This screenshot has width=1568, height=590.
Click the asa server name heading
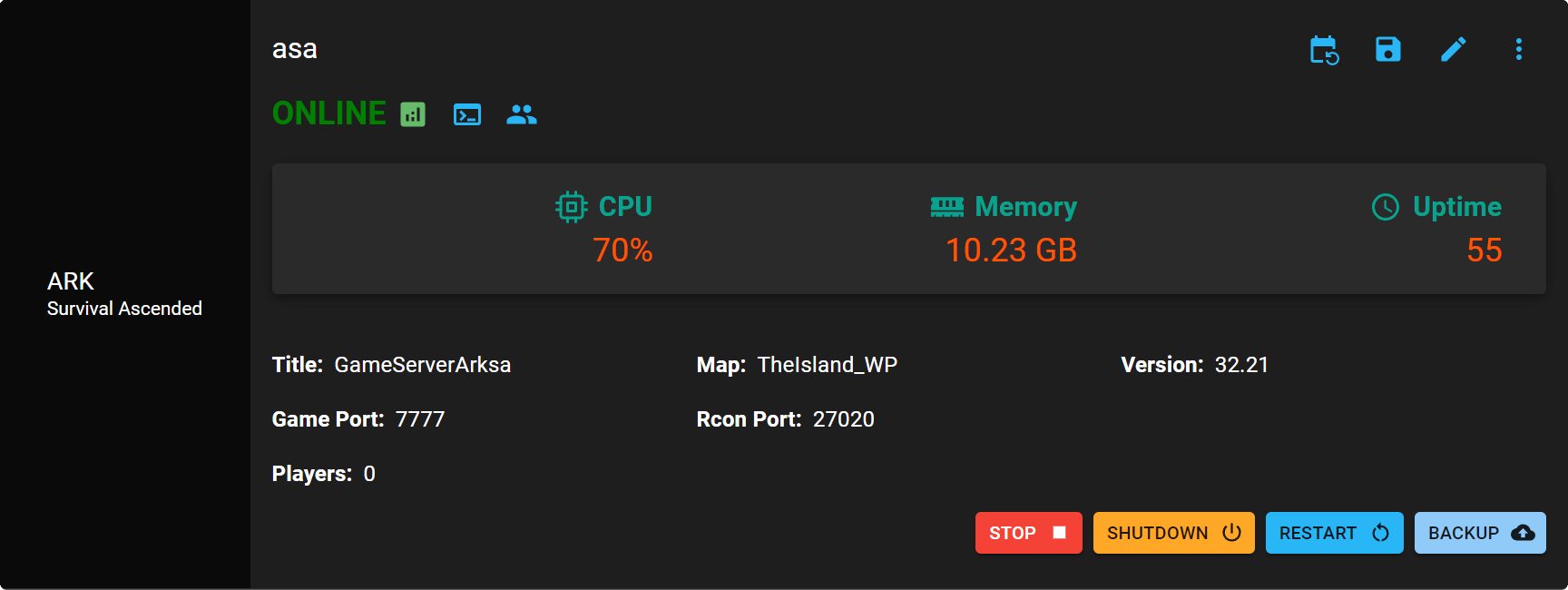pos(295,49)
